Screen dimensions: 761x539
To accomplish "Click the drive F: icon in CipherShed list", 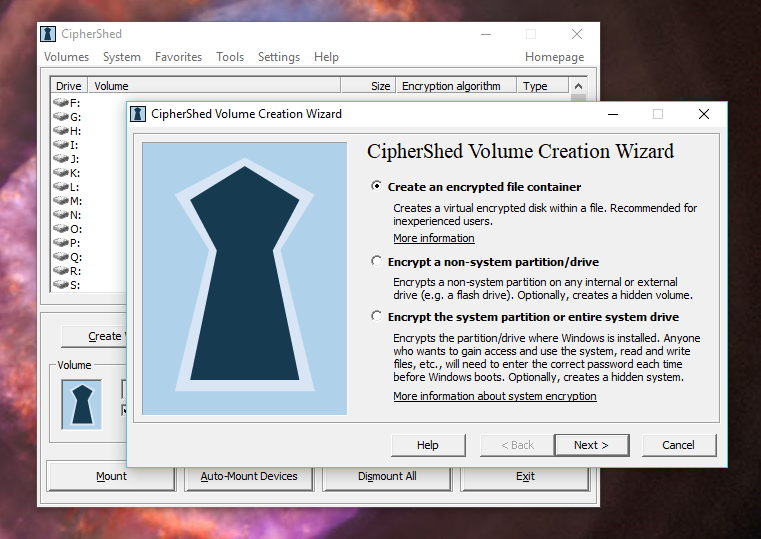I will coord(61,102).
